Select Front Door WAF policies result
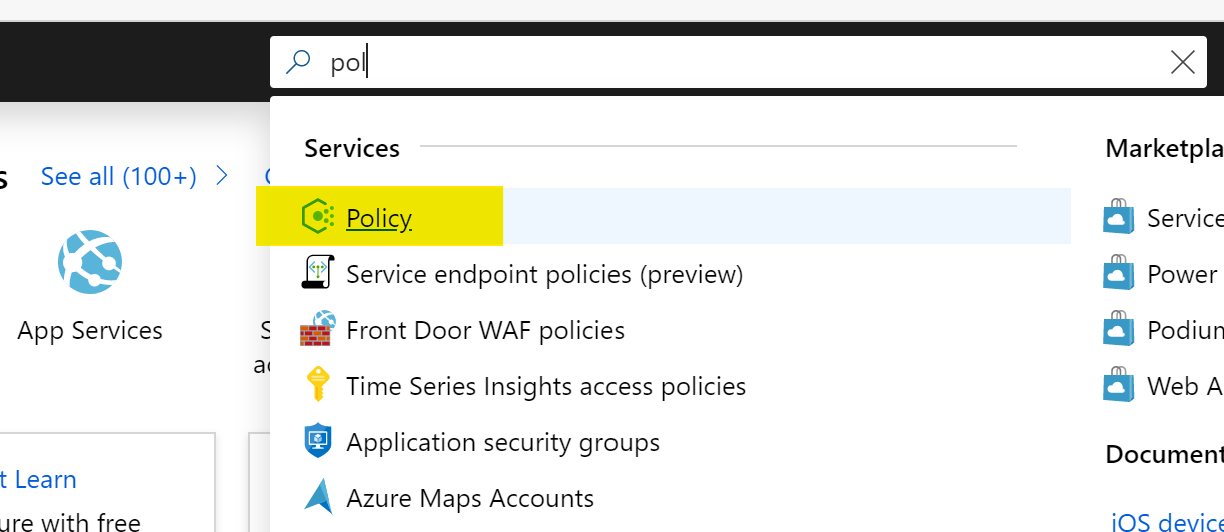The height and width of the screenshot is (532, 1224). [x=485, y=330]
